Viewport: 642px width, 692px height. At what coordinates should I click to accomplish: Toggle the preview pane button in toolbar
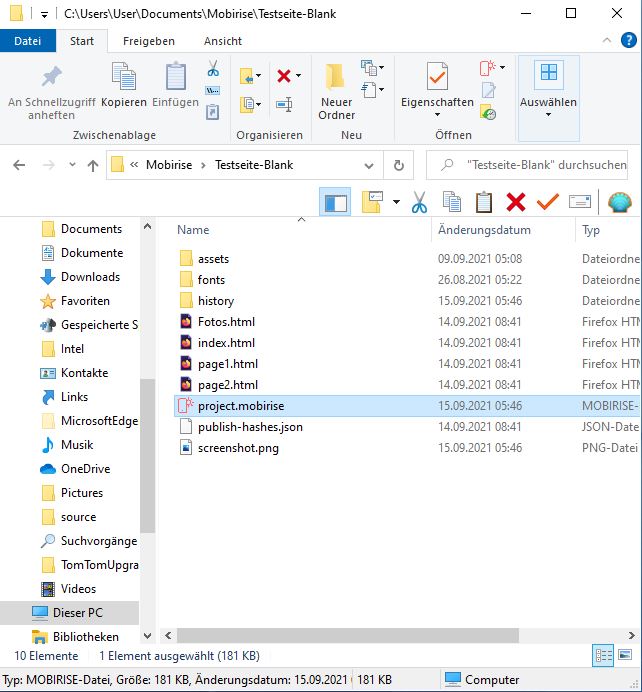pos(335,202)
